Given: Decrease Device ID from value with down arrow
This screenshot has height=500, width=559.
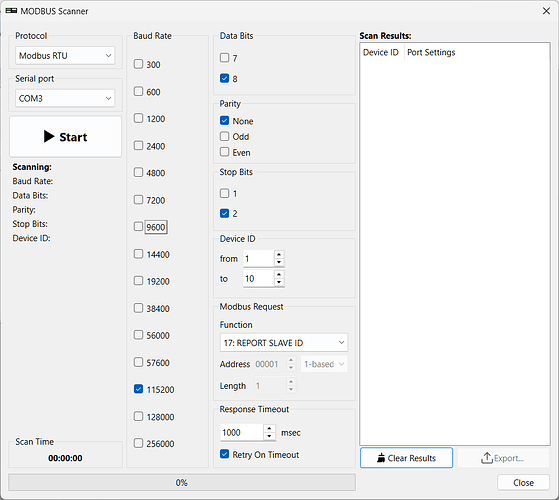Looking at the screenshot, I should click(279, 263).
